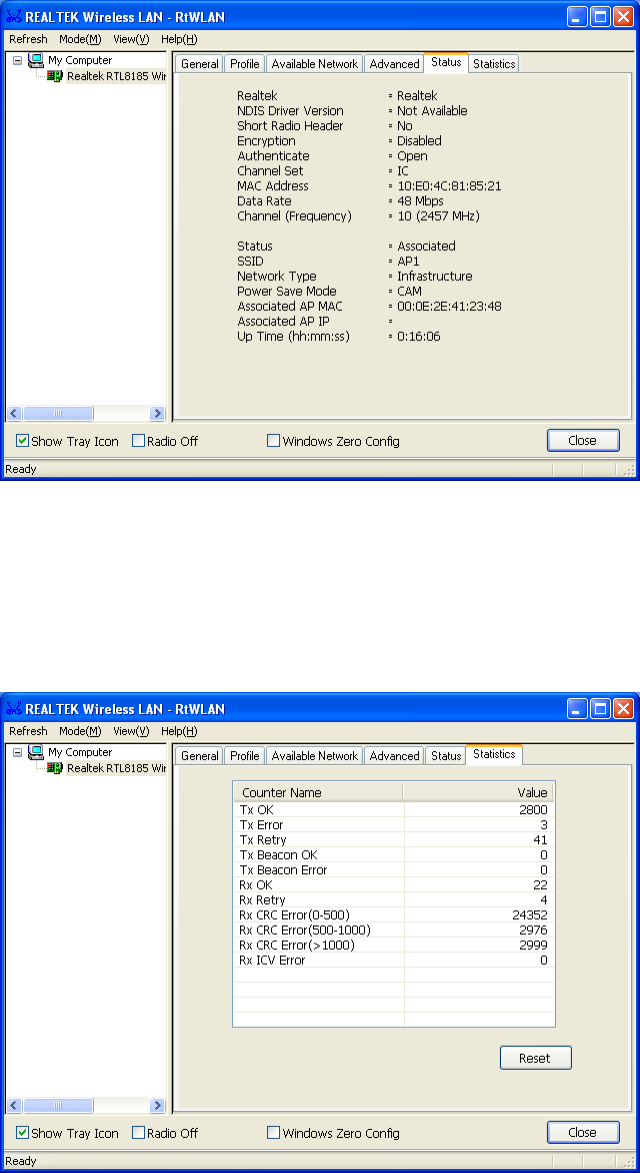Switch to Statistics tab in upper window
Screen dimensions: 640x1173
pyautogui.click(x=494, y=64)
